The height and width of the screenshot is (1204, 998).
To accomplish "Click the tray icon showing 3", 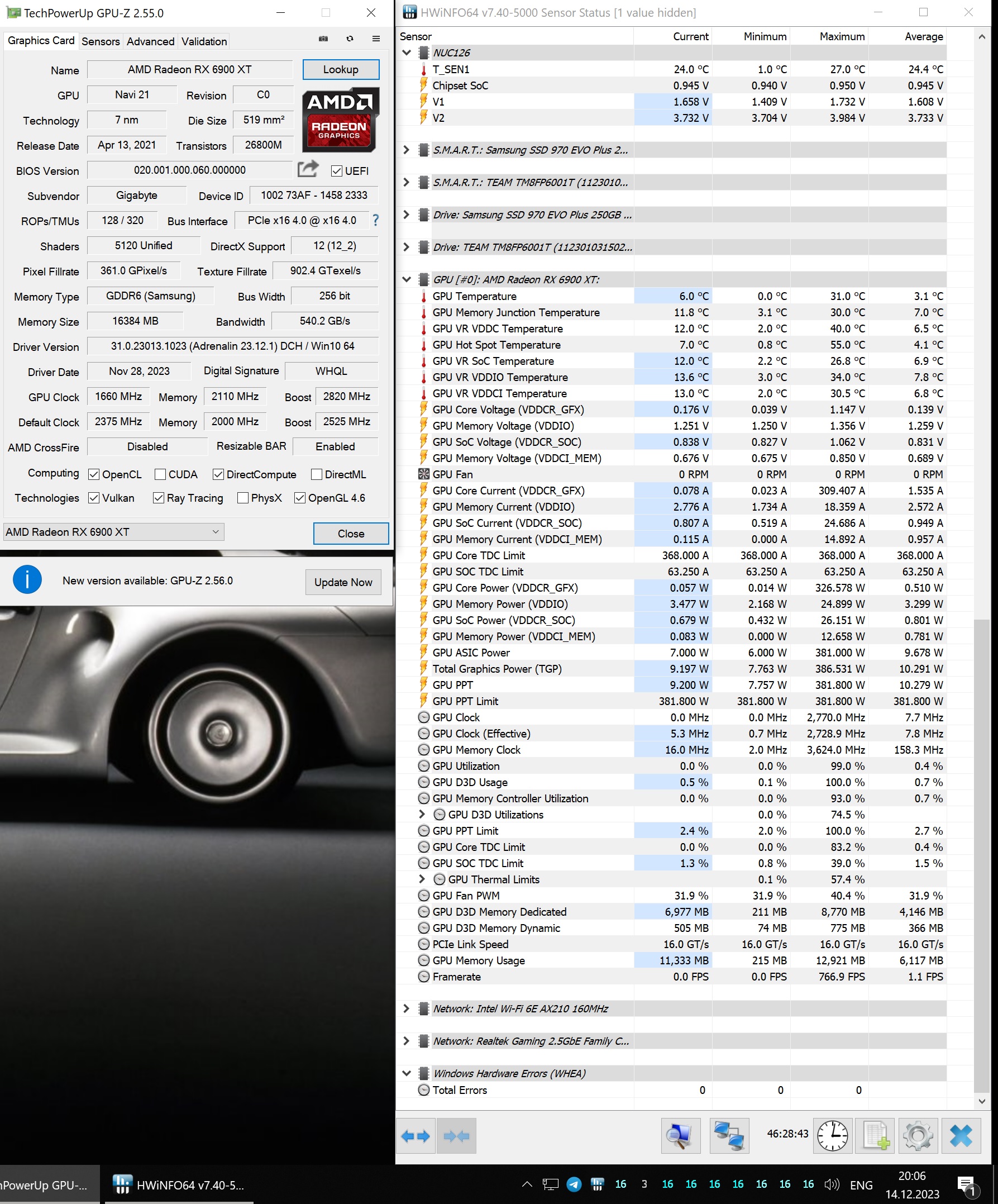I will tap(644, 1184).
